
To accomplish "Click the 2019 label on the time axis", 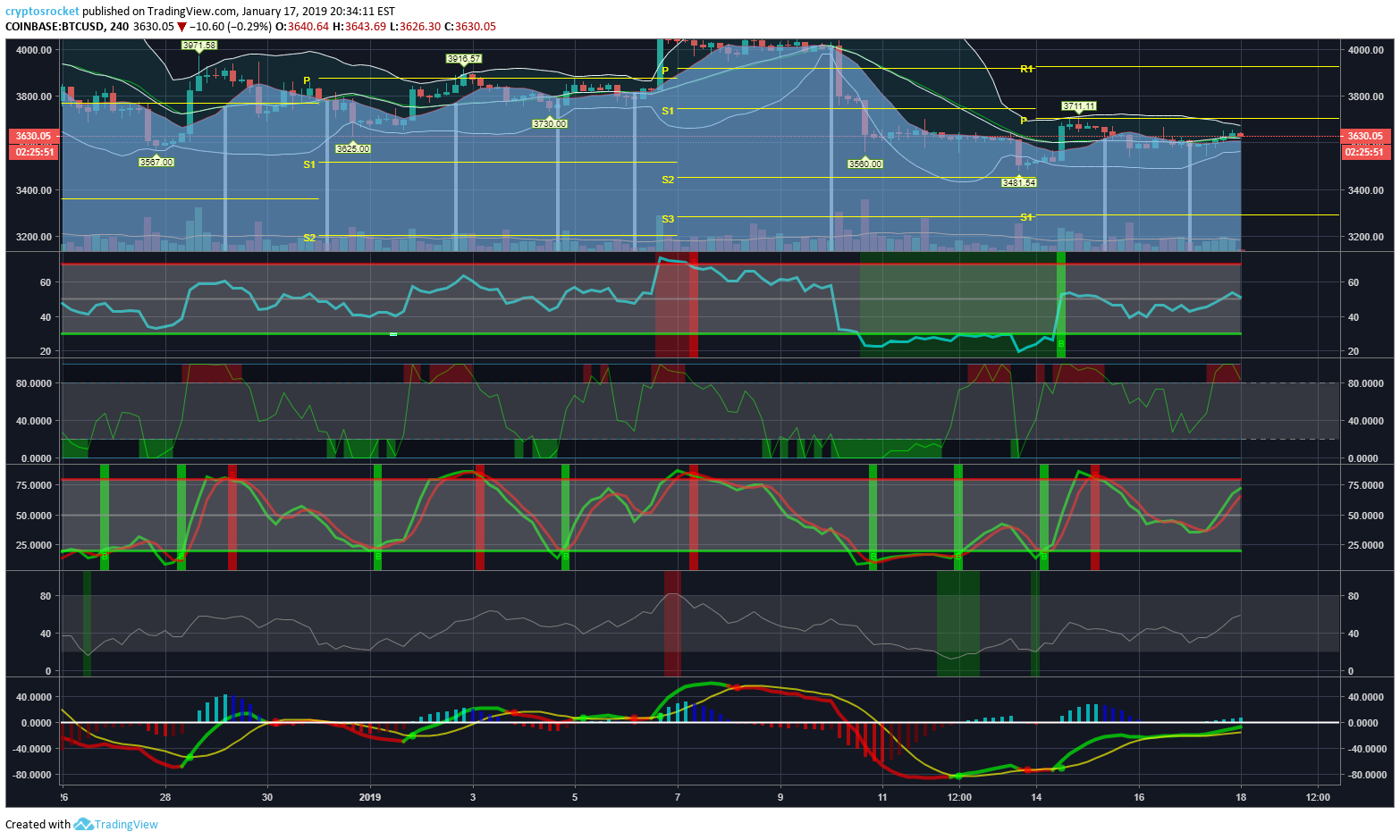I will coord(370,797).
